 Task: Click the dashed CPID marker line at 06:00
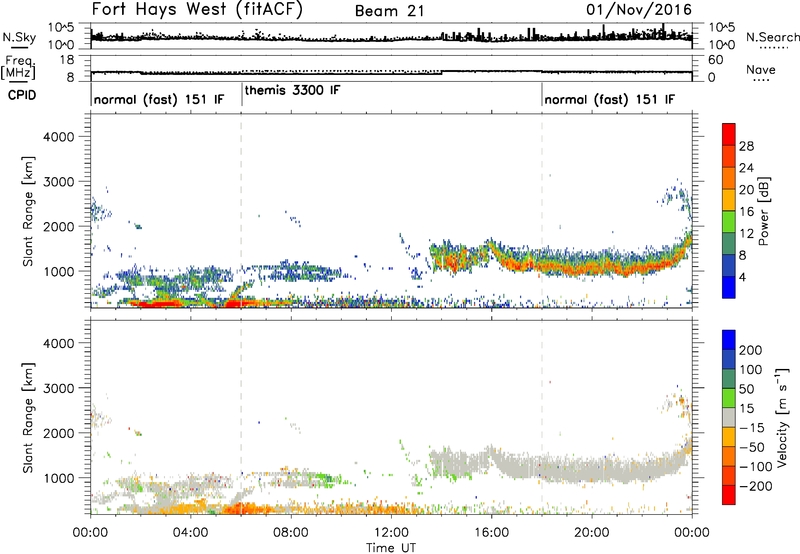click(241, 209)
